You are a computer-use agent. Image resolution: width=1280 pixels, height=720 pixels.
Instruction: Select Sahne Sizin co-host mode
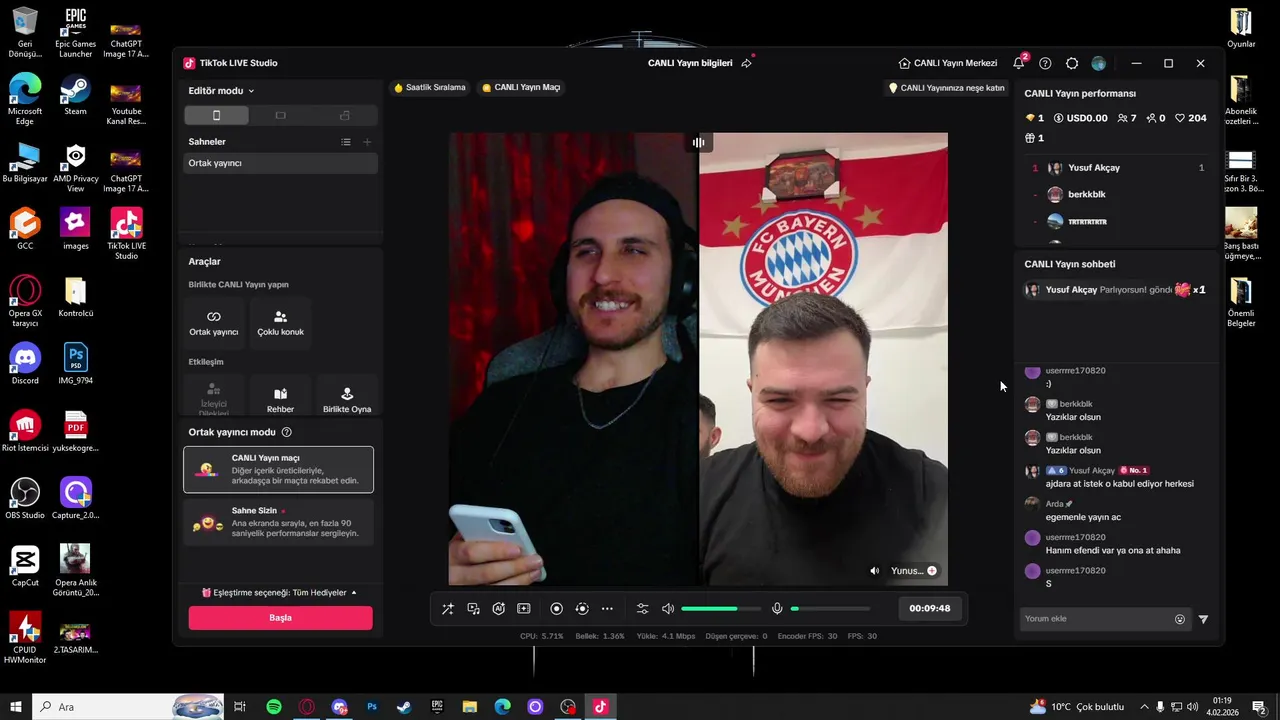pos(278,523)
